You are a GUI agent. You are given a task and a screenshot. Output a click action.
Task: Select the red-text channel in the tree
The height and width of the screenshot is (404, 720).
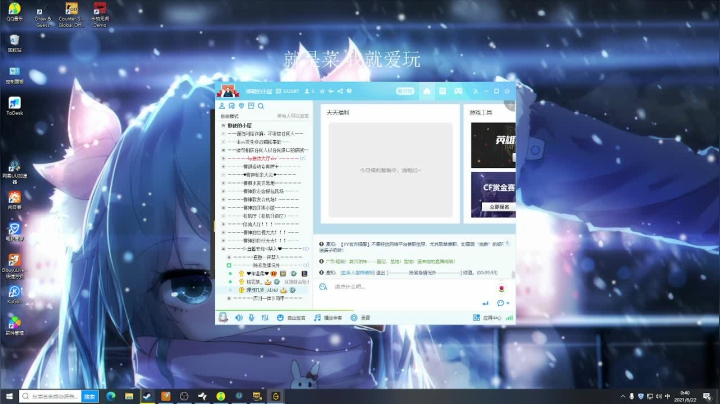tap(264, 158)
